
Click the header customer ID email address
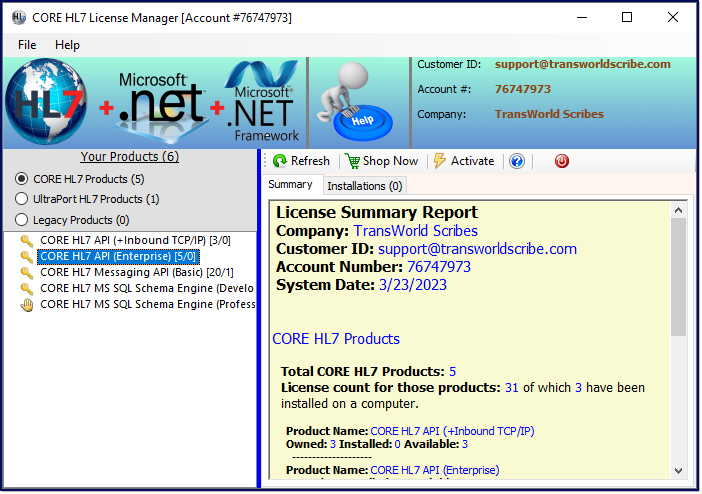click(x=582, y=64)
